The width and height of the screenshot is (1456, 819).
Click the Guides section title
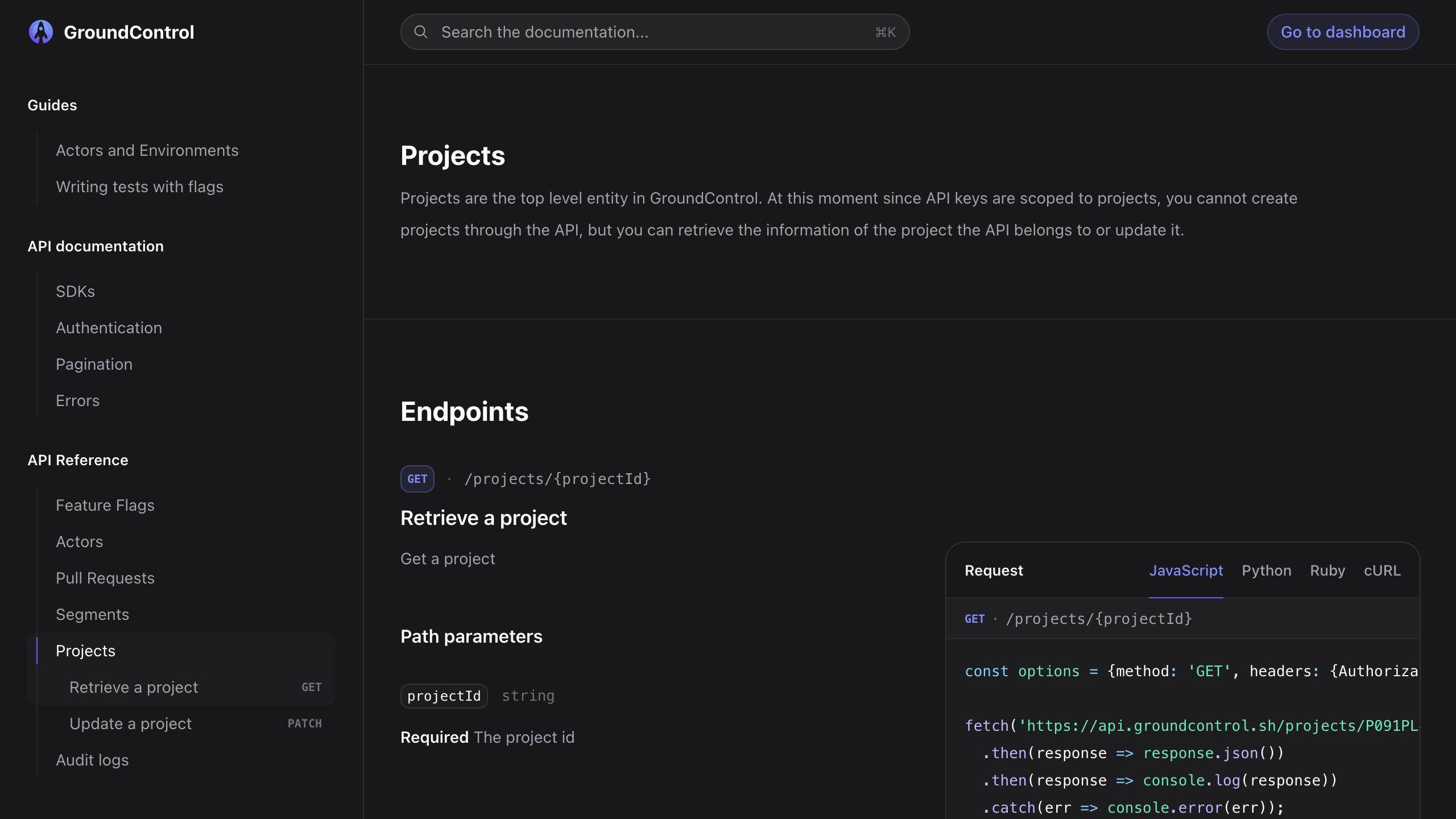click(x=52, y=105)
